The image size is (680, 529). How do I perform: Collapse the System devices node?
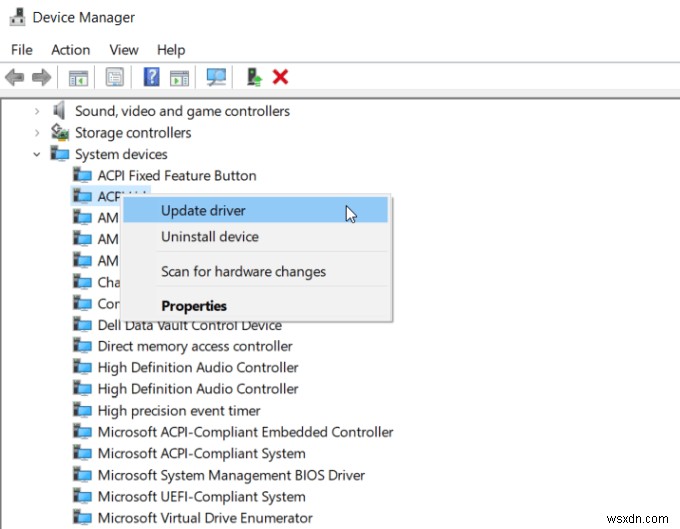pos(37,154)
